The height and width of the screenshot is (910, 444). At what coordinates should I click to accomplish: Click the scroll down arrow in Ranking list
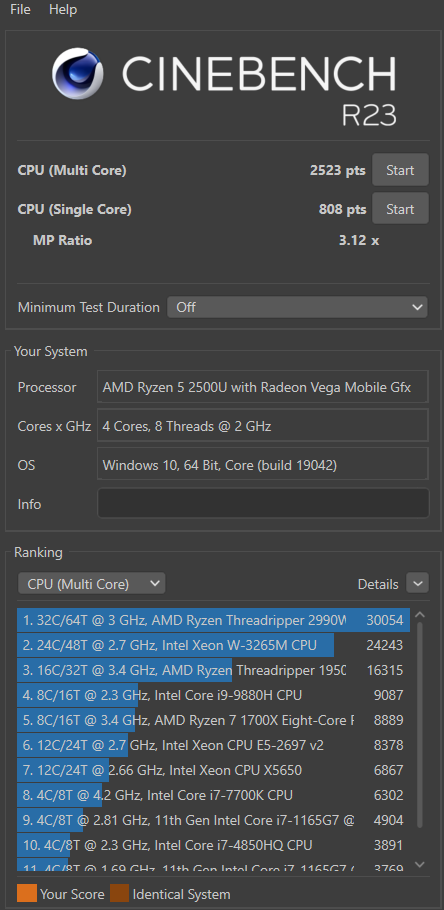(x=420, y=865)
